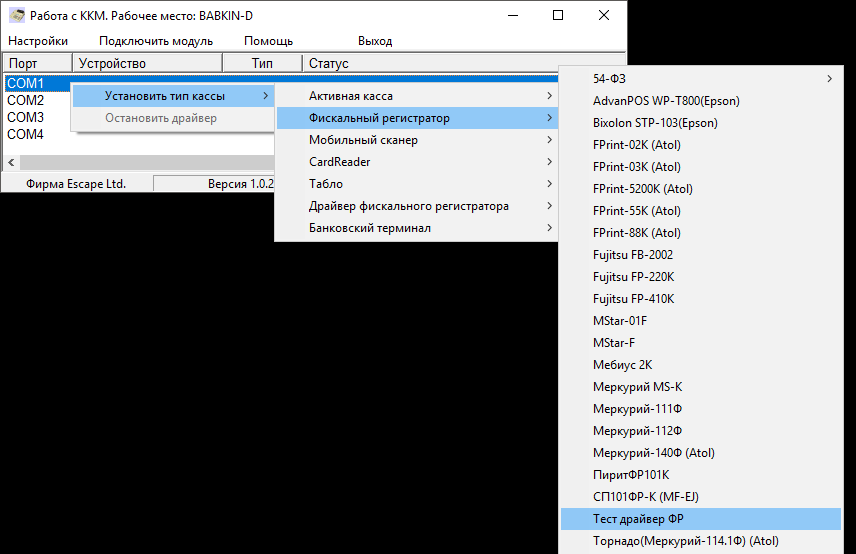The height and width of the screenshot is (554, 856).
Task: Choose MStar-F from list
Action: point(701,343)
